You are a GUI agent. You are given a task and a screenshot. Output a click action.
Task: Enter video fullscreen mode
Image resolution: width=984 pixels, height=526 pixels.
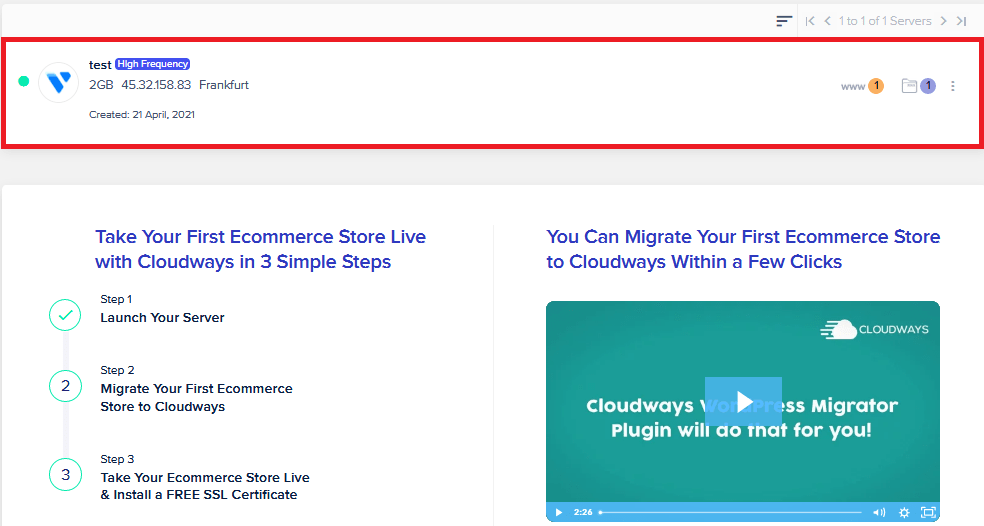[x=928, y=512]
